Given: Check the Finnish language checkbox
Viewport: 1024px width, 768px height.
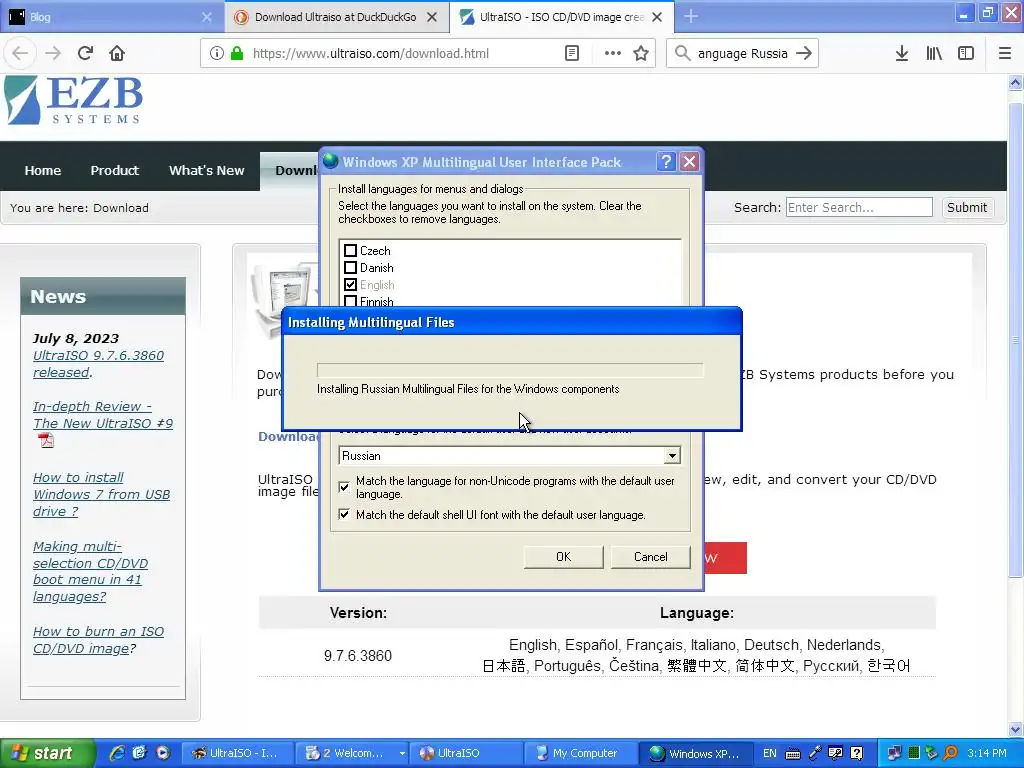Looking at the screenshot, I should click(350, 300).
